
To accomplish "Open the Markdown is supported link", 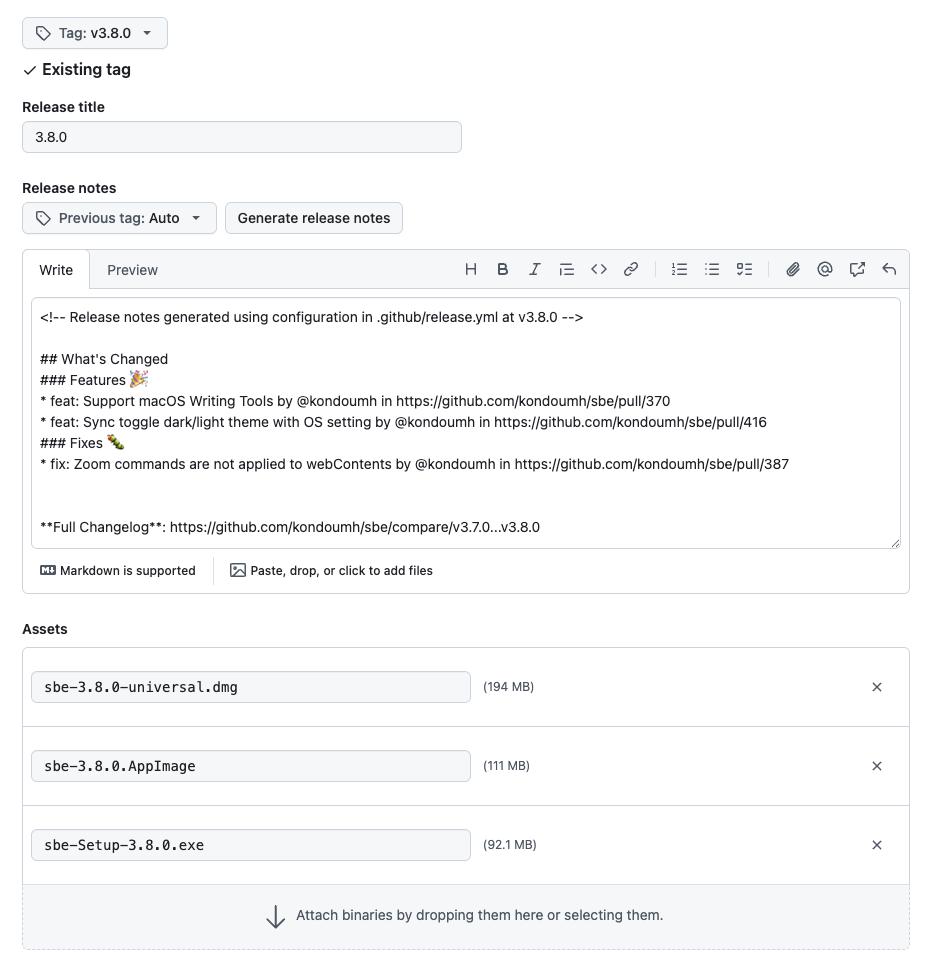I will pyautogui.click(x=118, y=570).
